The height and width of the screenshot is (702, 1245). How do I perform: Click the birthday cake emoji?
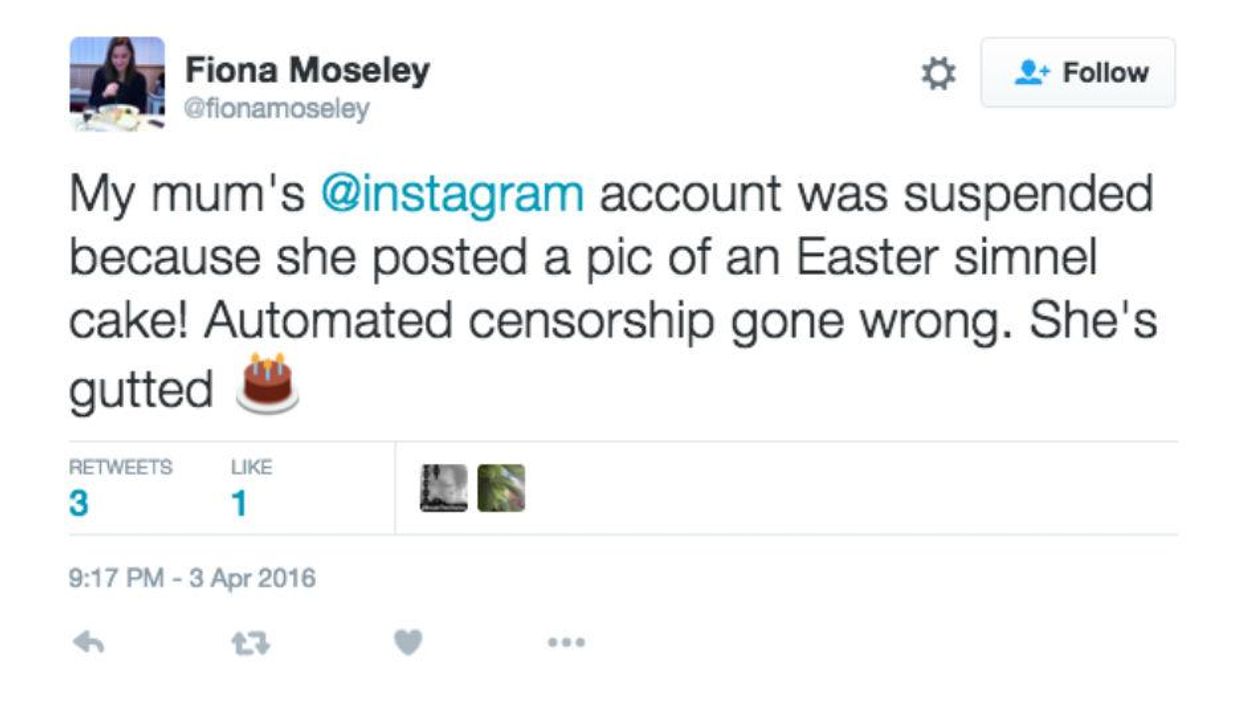[x=267, y=383]
